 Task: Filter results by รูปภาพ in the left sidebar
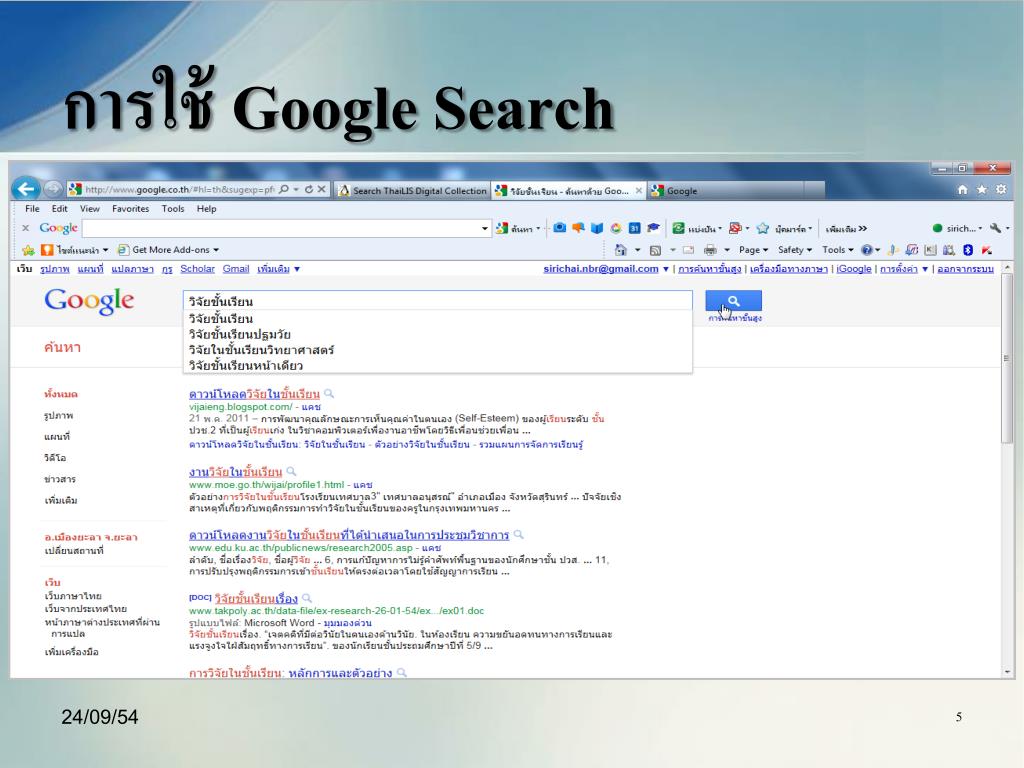(59, 415)
